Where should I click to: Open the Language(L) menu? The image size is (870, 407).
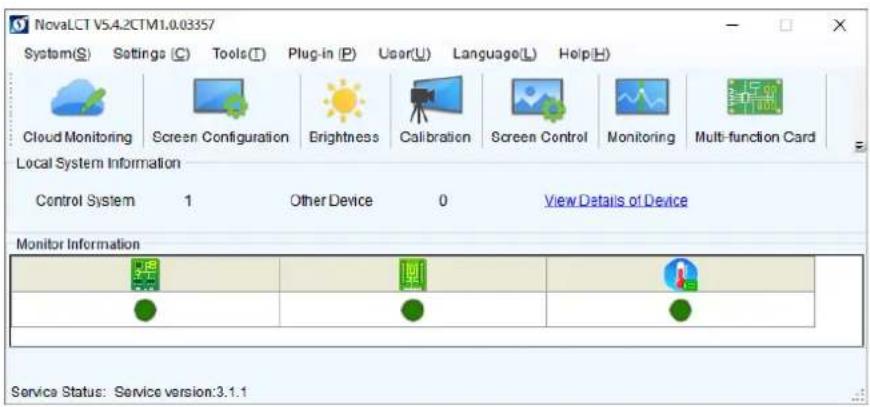494,54
